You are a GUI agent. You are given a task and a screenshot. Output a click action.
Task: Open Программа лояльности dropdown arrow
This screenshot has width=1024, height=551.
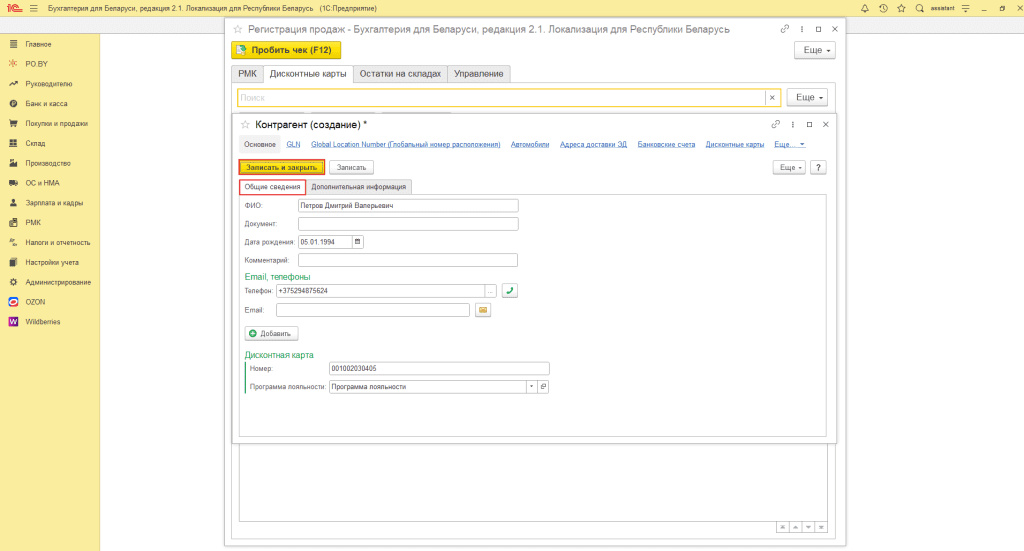532,387
